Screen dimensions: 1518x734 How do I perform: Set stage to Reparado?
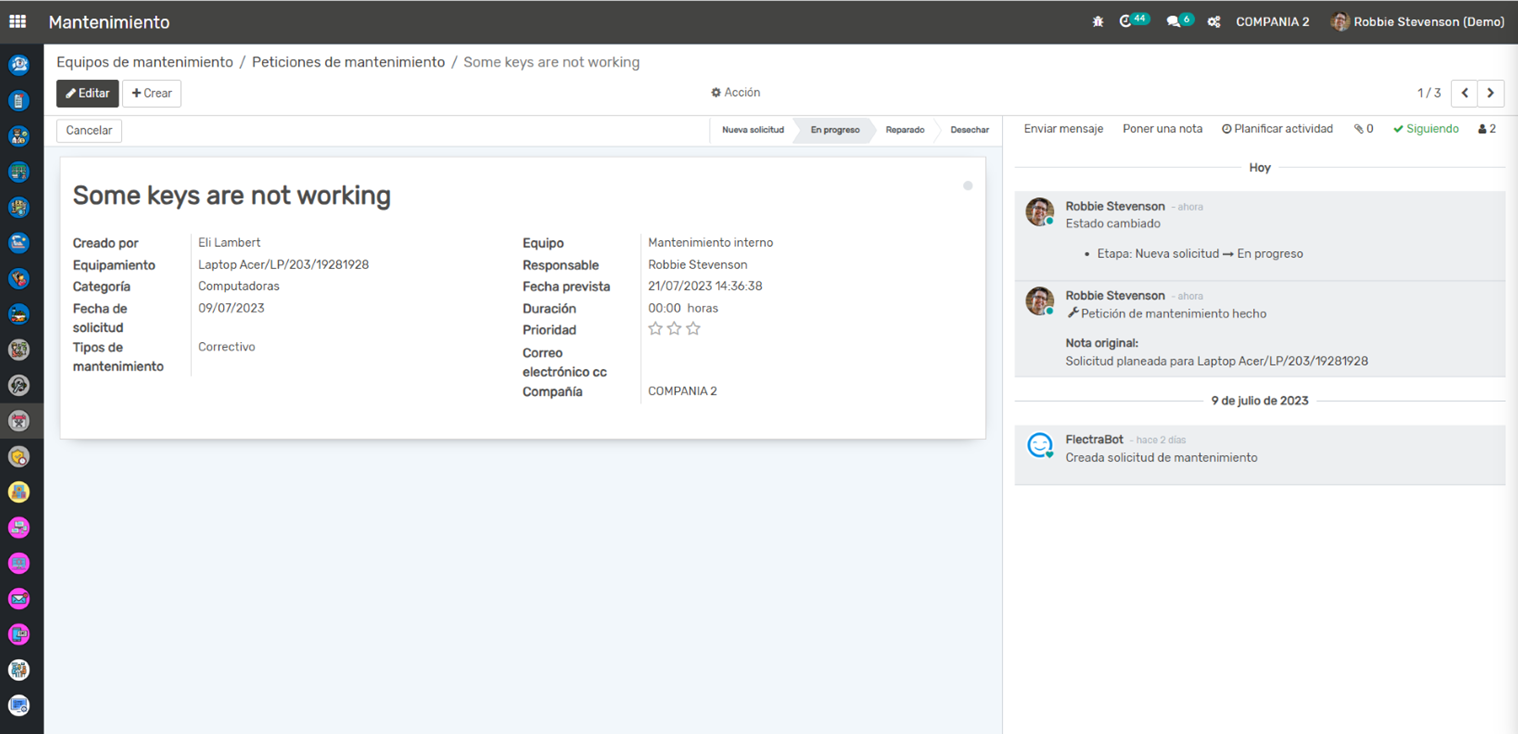[904, 130]
